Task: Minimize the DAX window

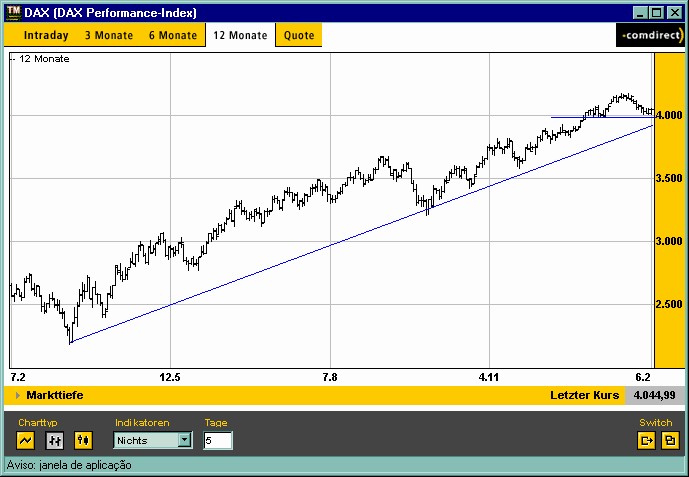Action: (x=640, y=13)
